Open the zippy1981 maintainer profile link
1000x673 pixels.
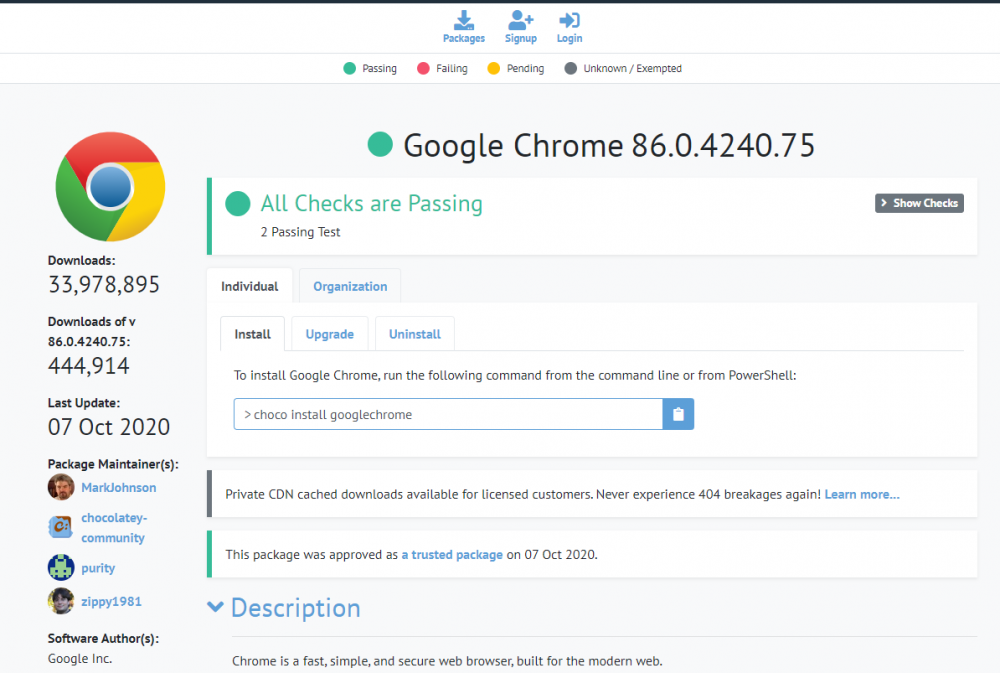coord(112,601)
